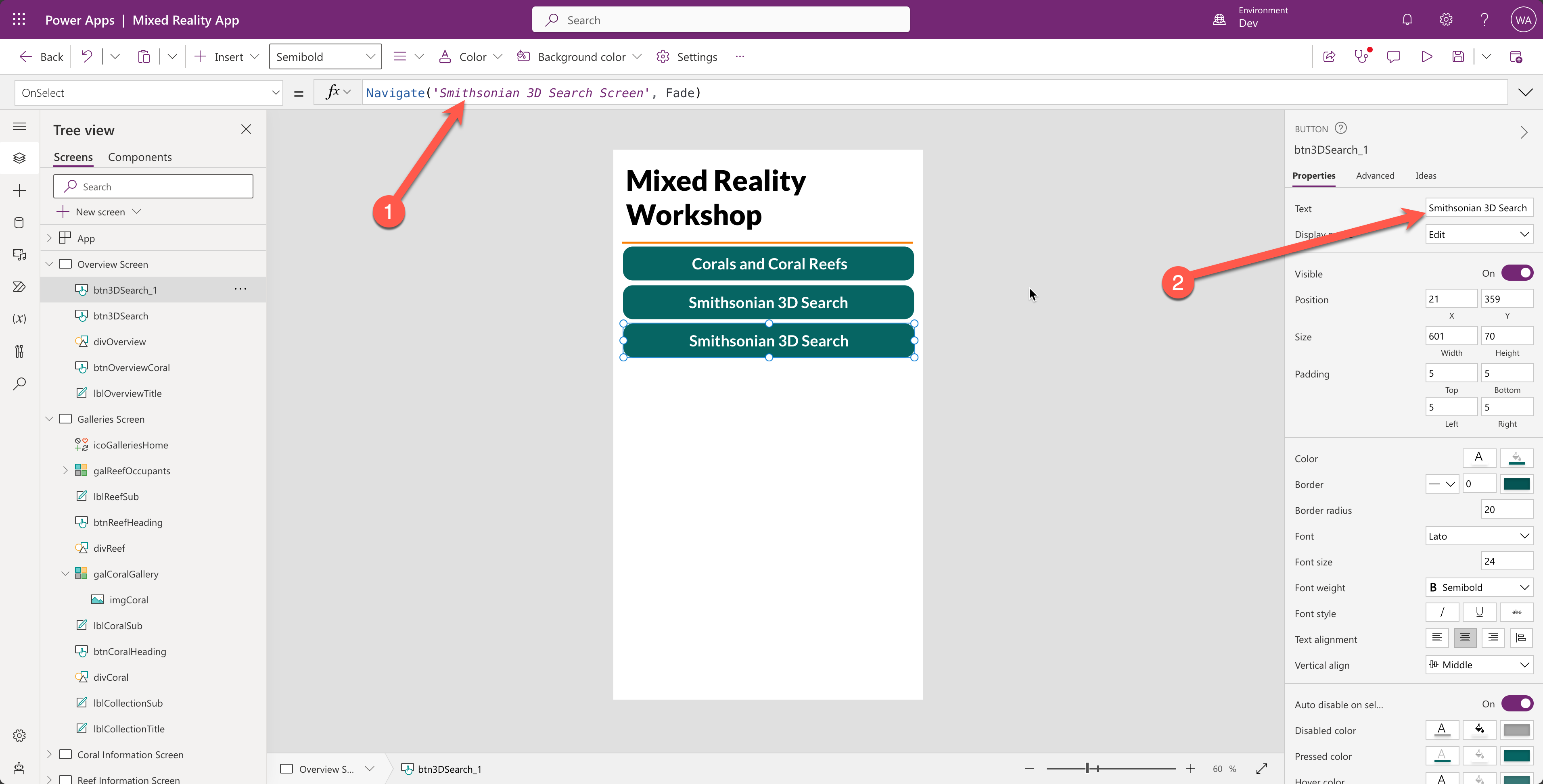
Task: Toggle the hamburger menu in left rail
Action: [x=19, y=126]
